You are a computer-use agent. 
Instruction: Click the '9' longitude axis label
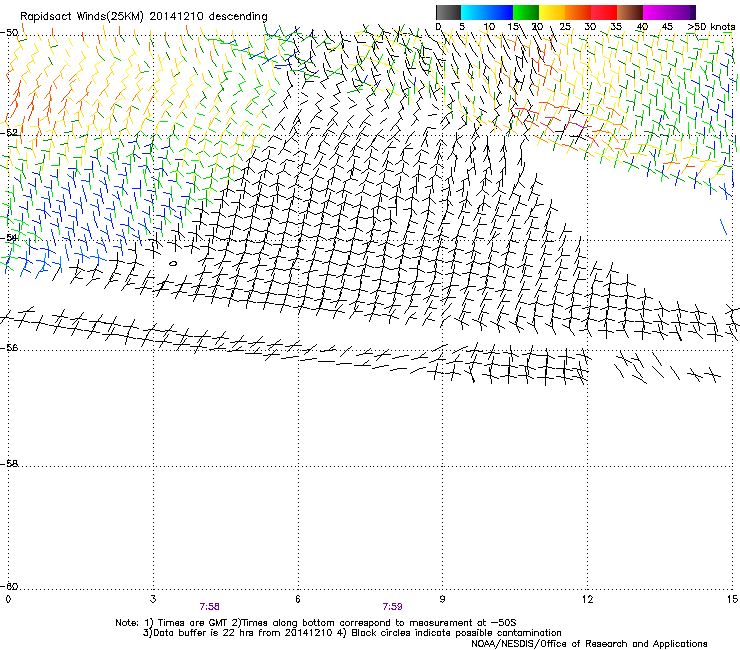click(x=442, y=599)
